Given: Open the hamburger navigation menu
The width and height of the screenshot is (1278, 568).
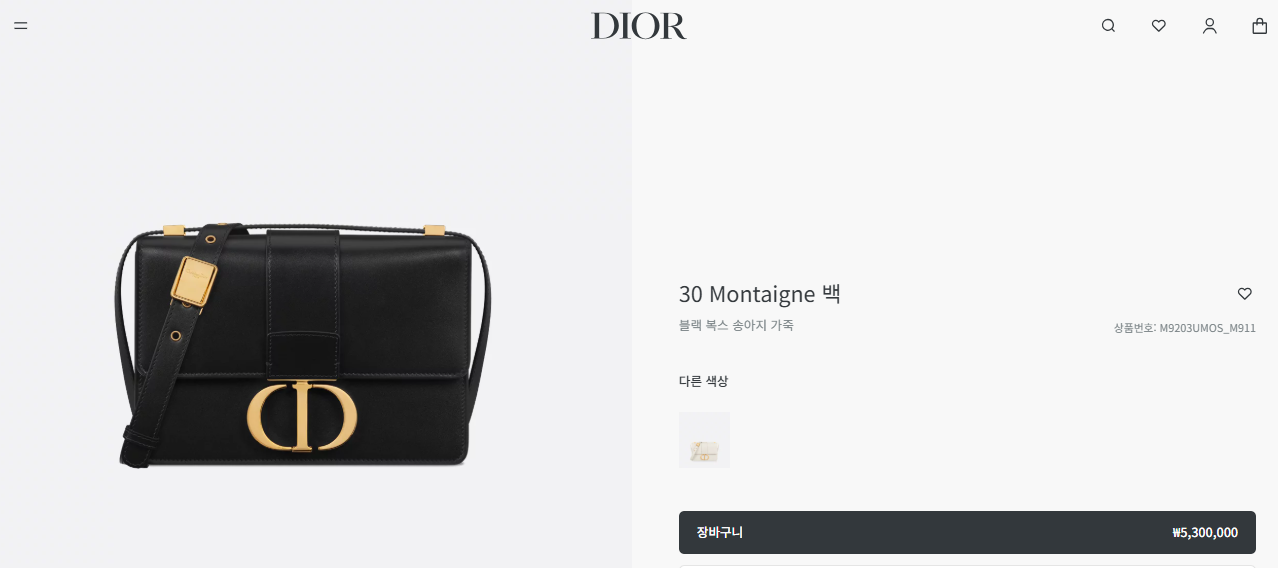Looking at the screenshot, I should coord(20,26).
